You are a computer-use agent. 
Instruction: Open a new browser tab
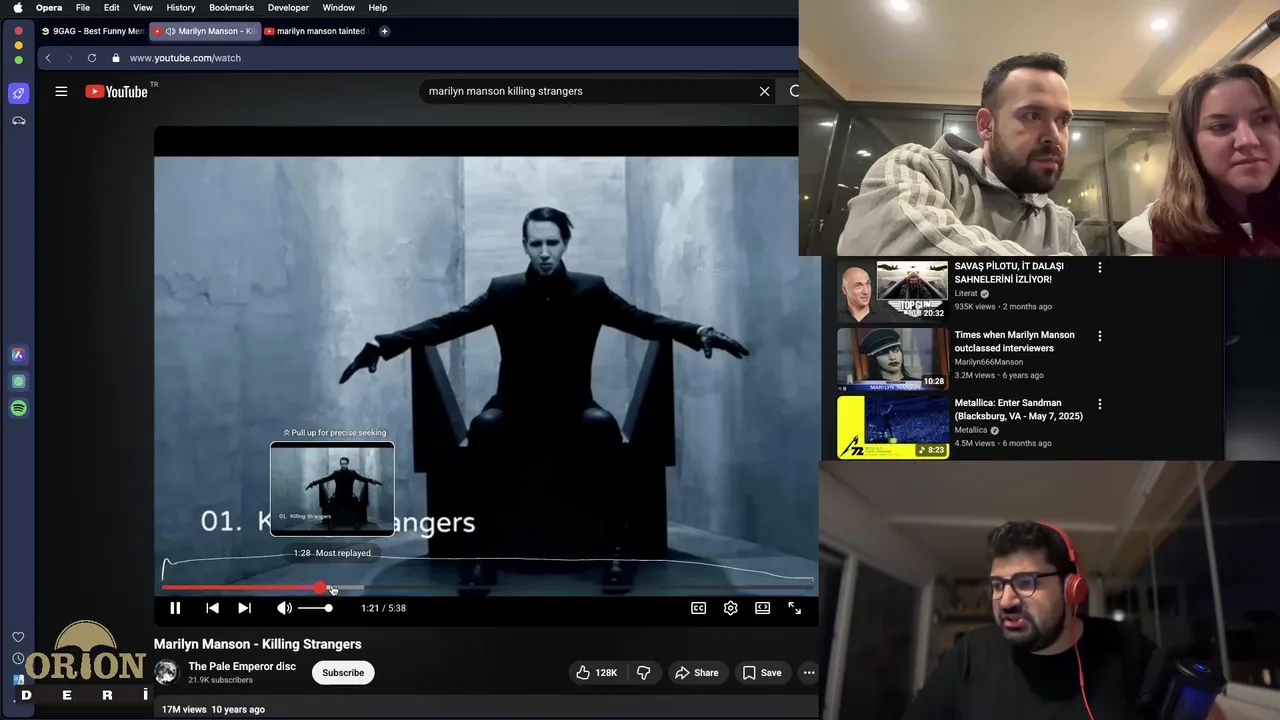[x=384, y=31]
